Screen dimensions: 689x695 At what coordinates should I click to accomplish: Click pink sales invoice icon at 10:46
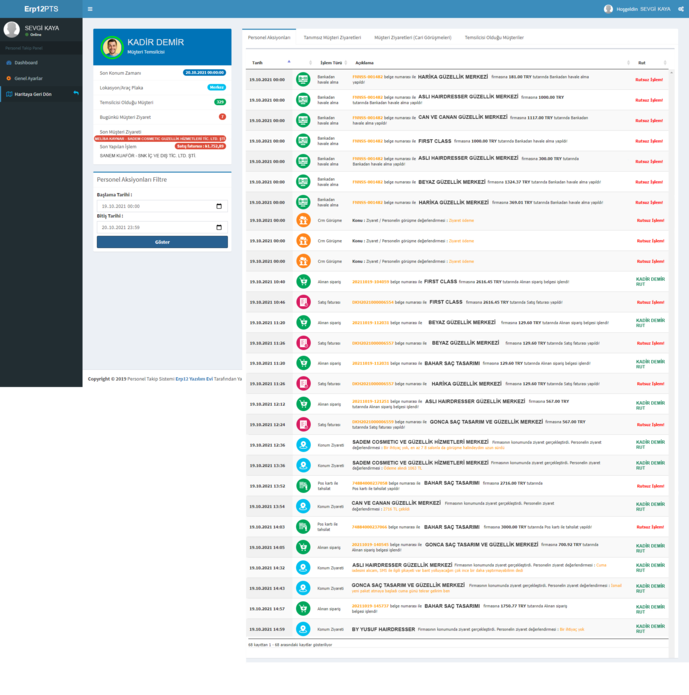pos(303,302)
